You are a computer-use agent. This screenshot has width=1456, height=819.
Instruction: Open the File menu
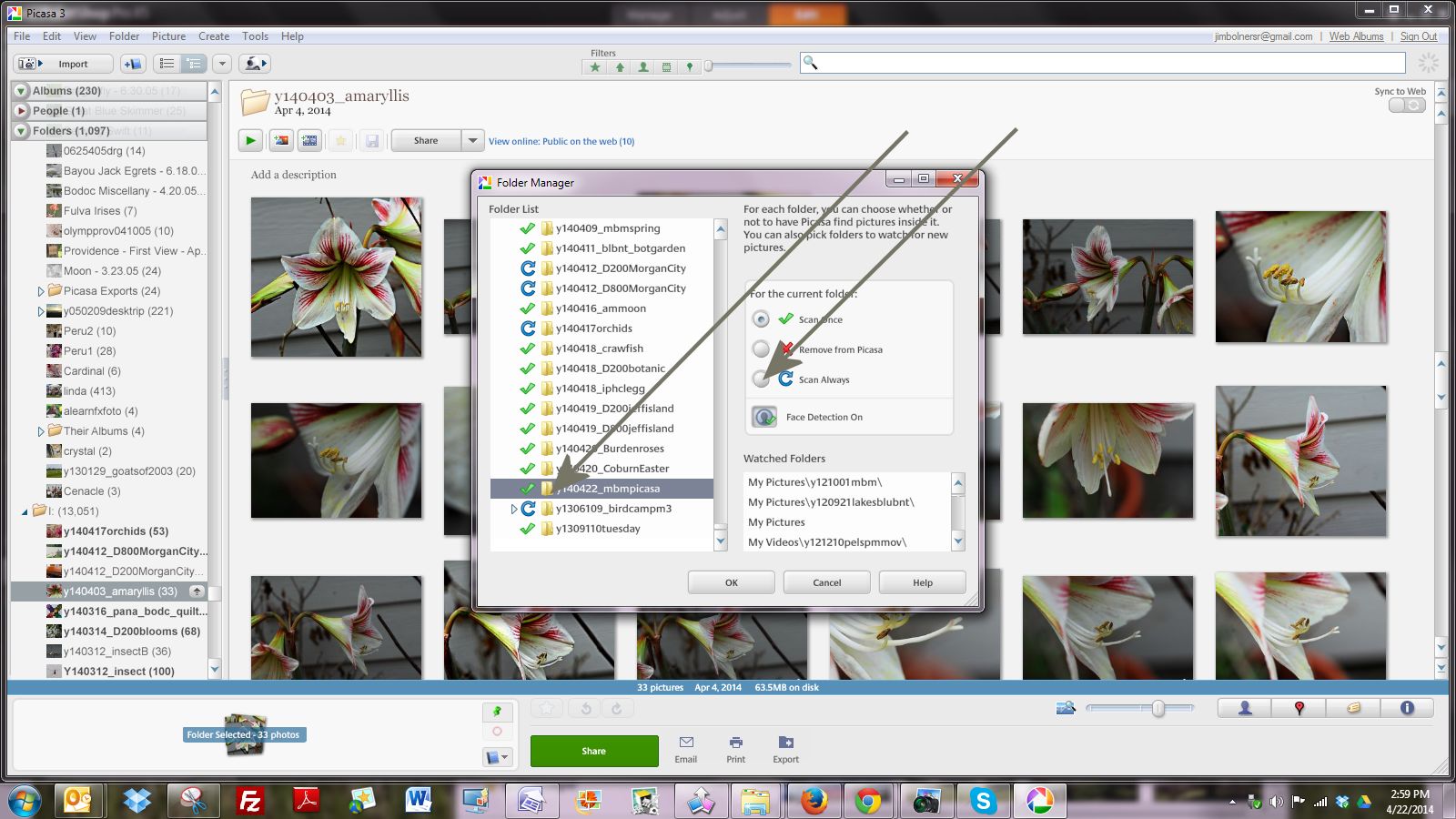[x=22, y=36]
